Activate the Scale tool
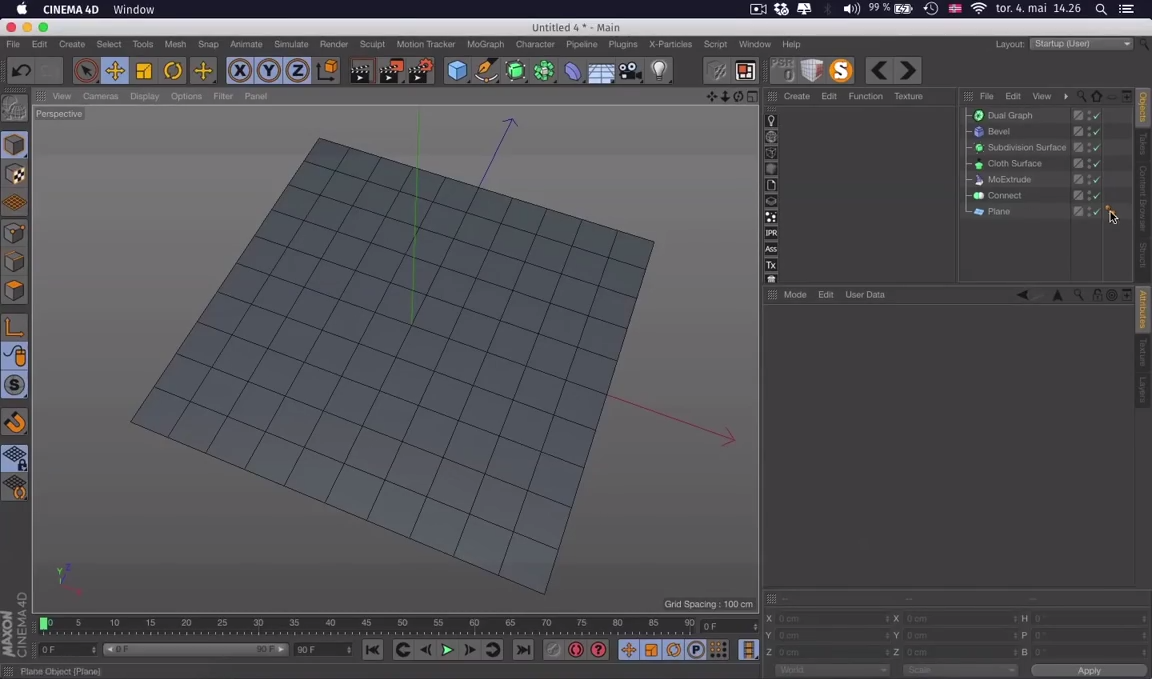This screenshot has width=1152, height=679. (x=144, y=71)
